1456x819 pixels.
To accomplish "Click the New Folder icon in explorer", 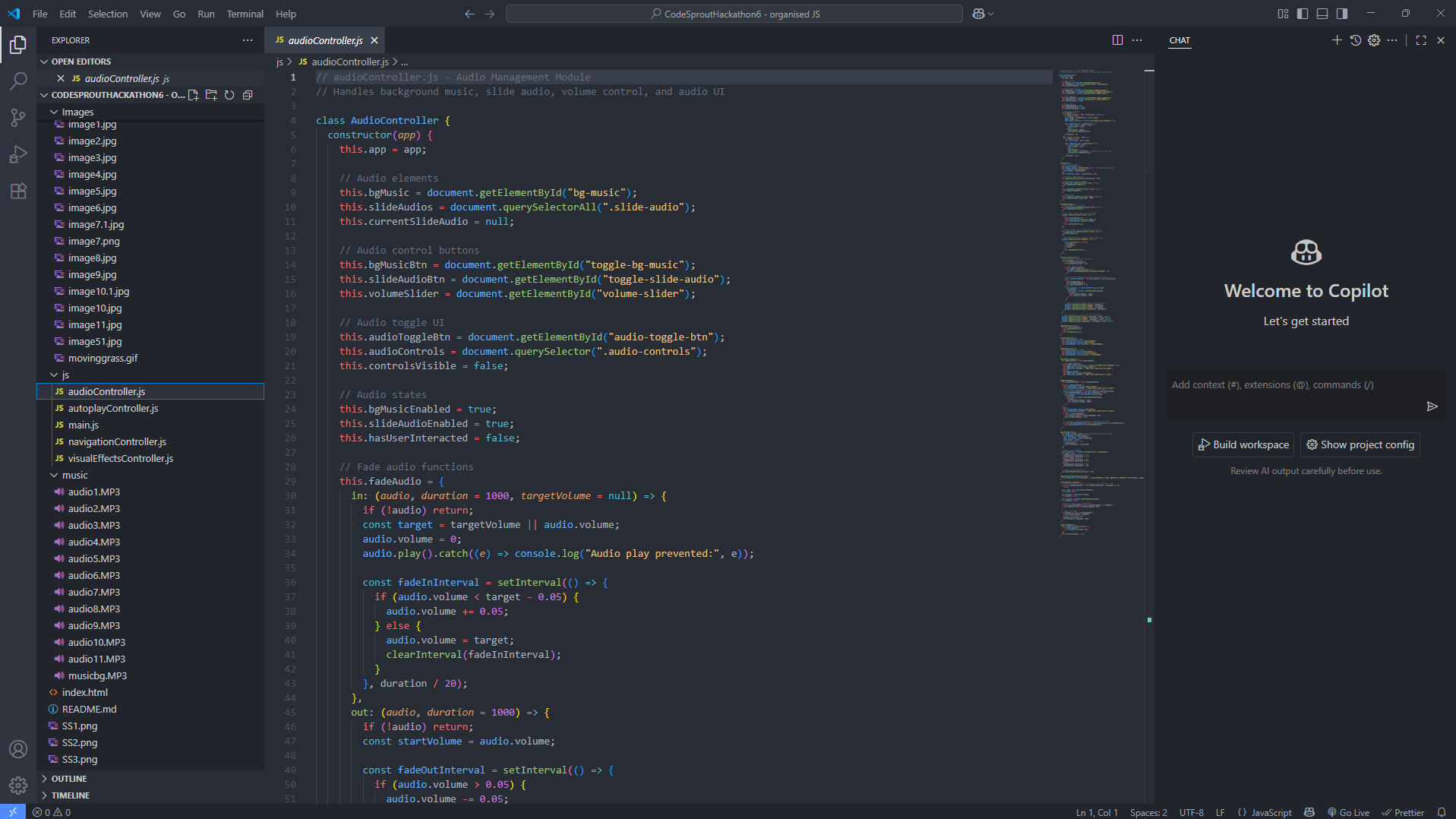I will tap(211, 95).
